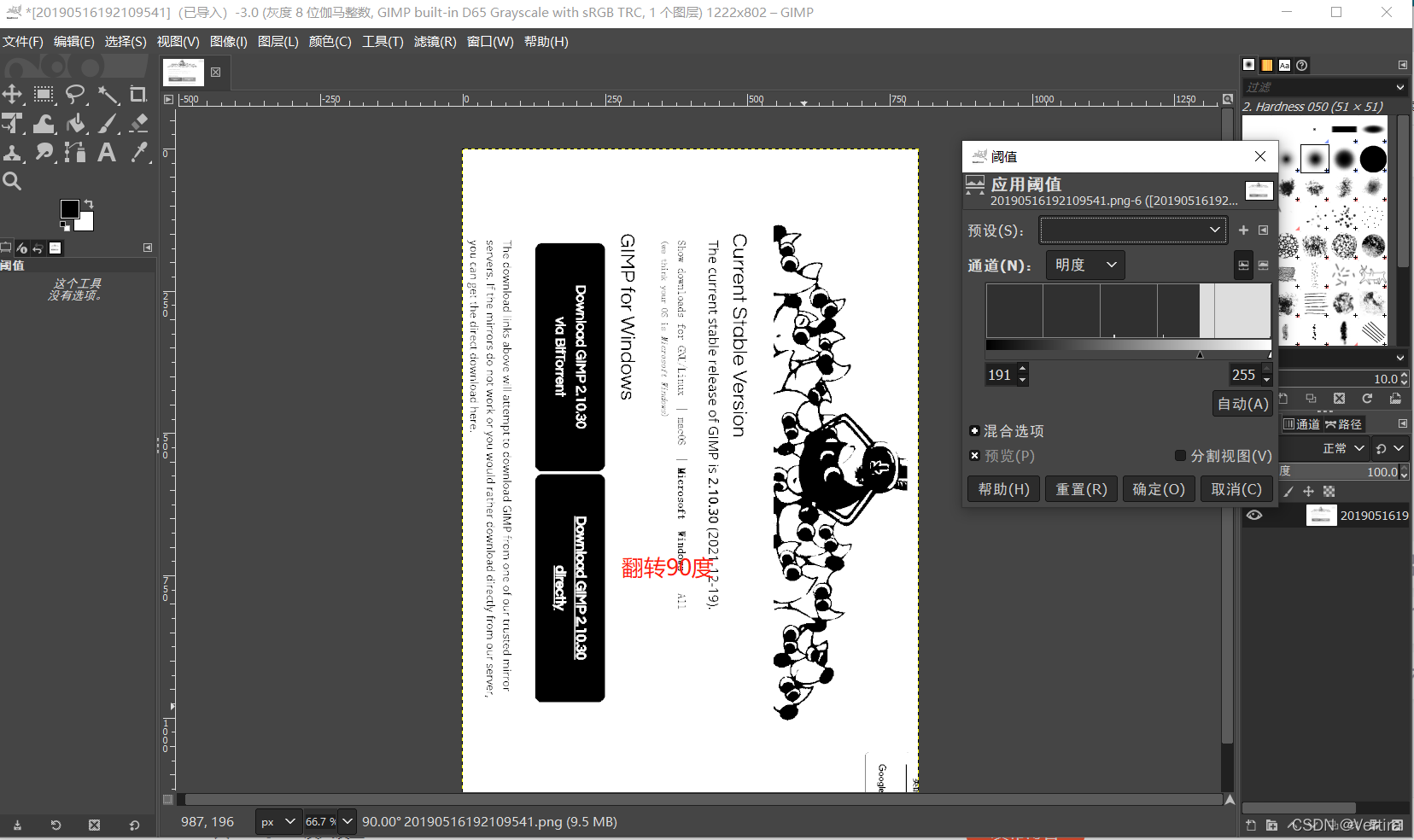Toggle lock alpha channel for the layer
The height and width of the screenshot is (840, 1414).
click(x=1329, y=492)
